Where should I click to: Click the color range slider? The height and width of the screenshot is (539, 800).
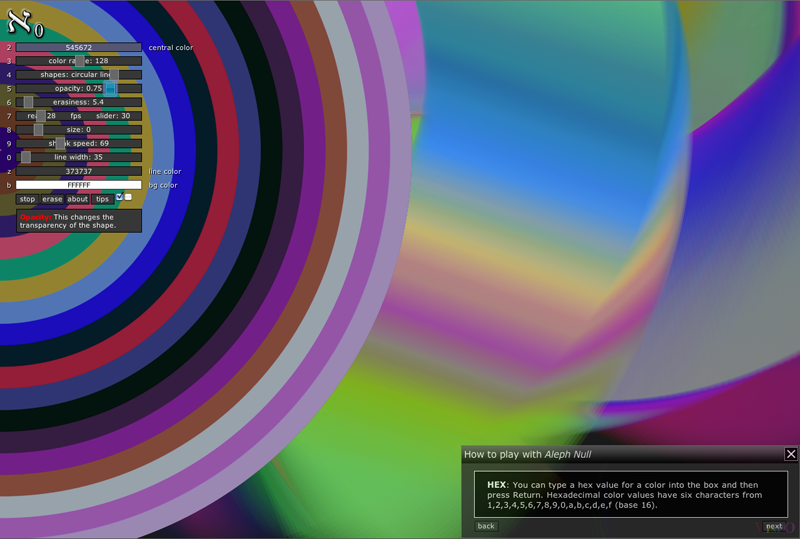[78, 61]
